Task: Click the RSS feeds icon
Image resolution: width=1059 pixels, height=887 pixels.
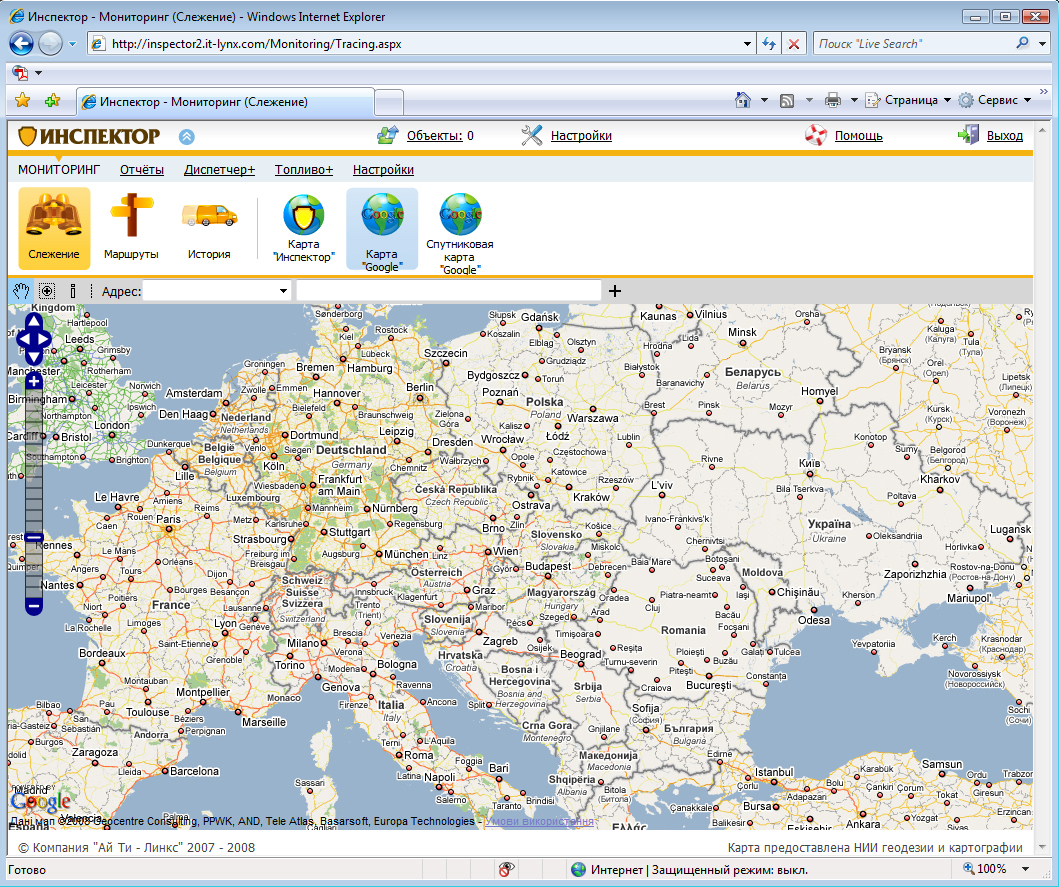Action: pos(787,101)
